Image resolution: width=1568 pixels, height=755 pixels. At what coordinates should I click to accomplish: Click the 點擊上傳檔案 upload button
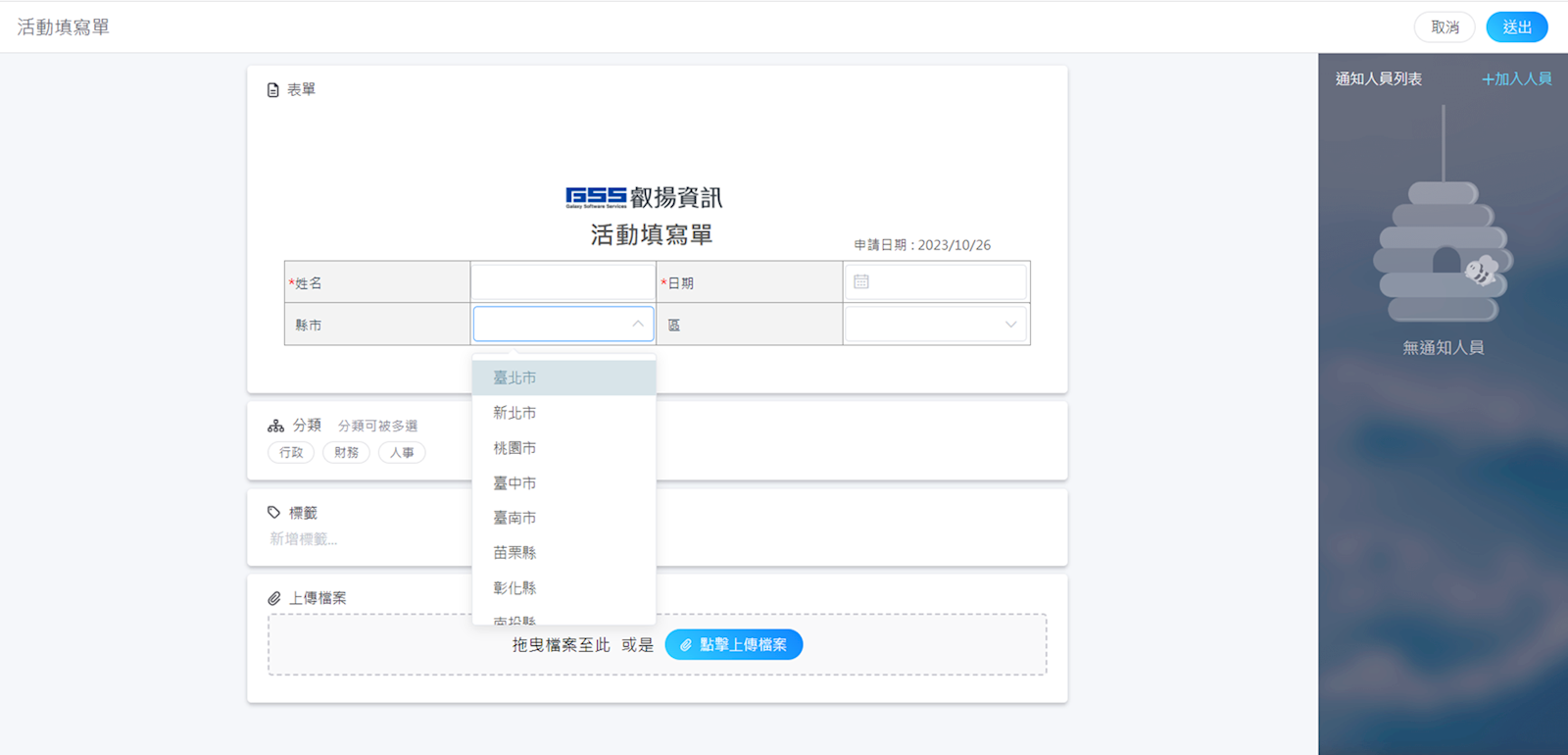pos(733,645)
